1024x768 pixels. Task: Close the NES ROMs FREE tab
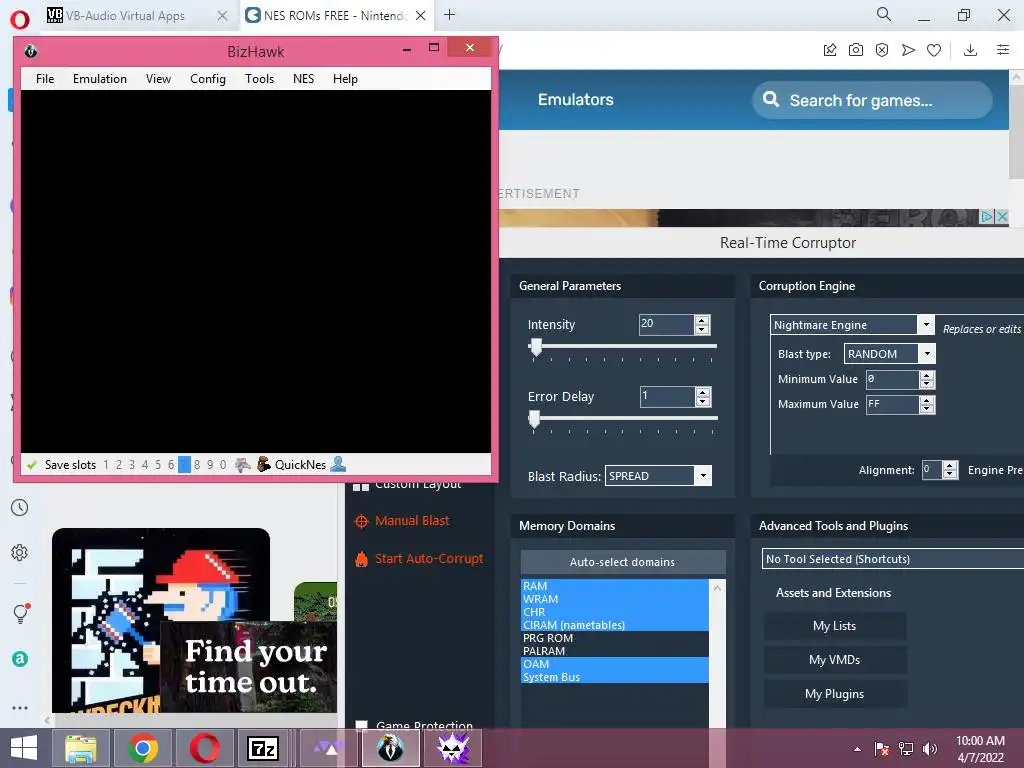pos(421,16)
